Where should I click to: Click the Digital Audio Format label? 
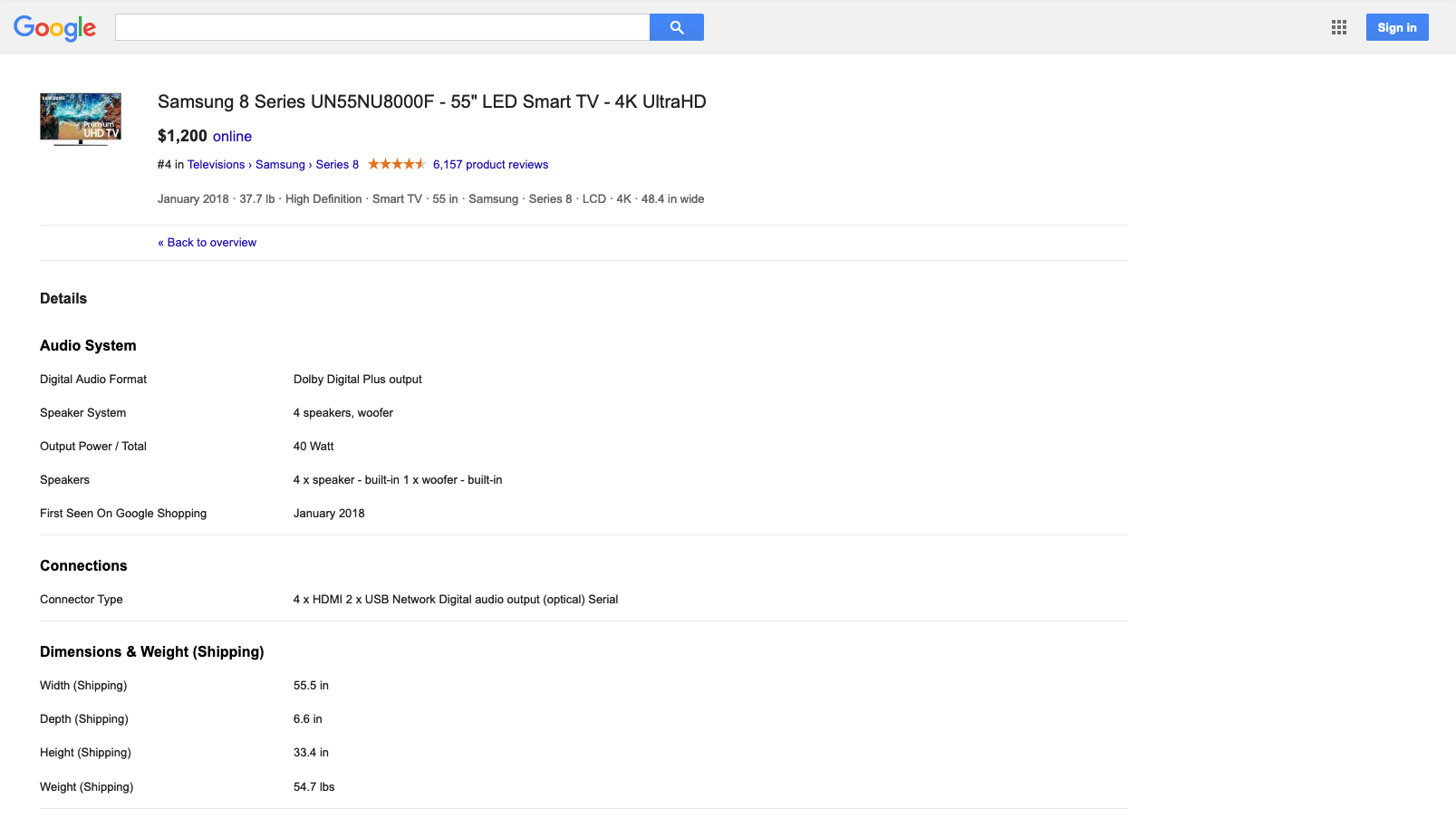tap(93, 379)
